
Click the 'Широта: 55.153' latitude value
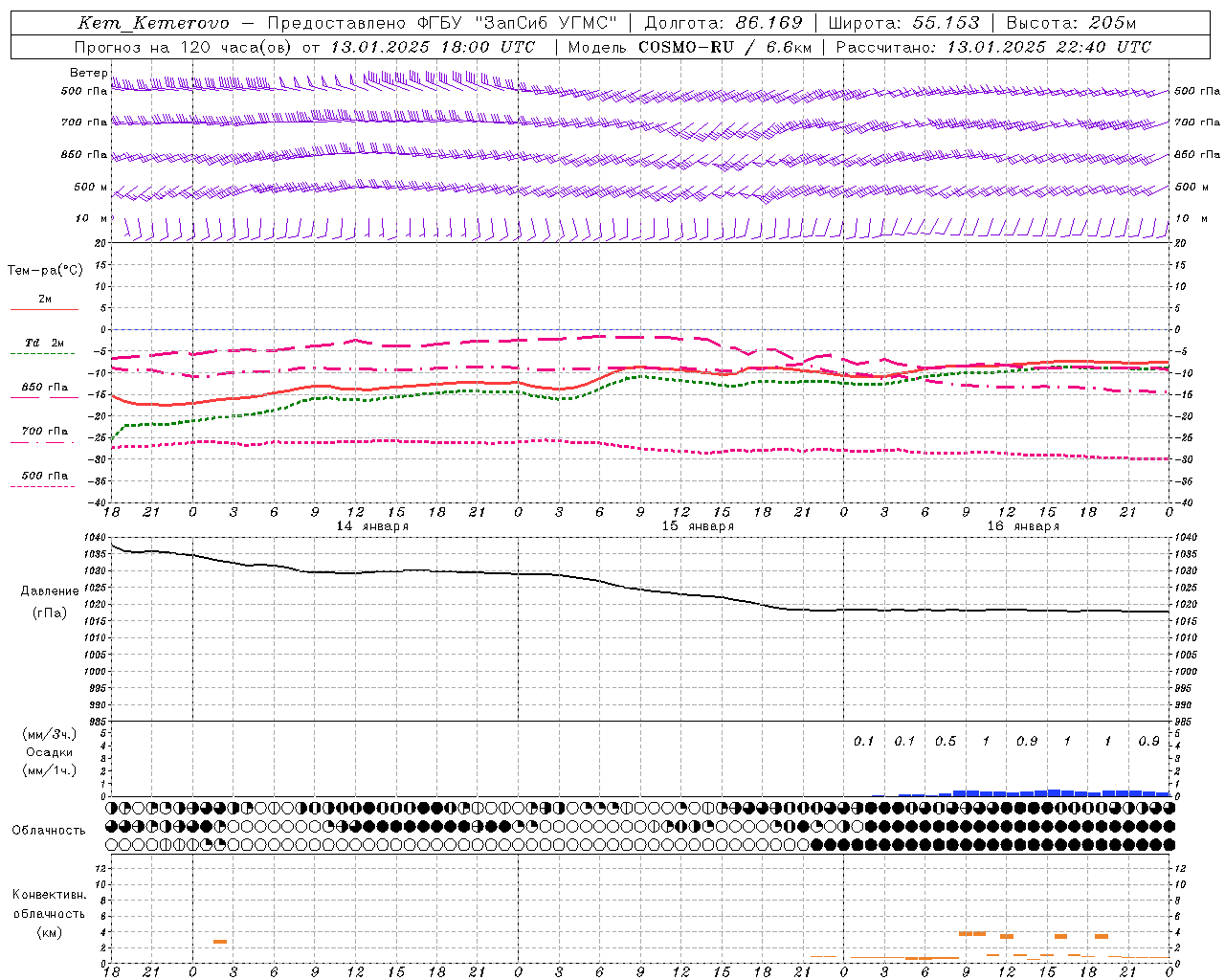point(903,23)
